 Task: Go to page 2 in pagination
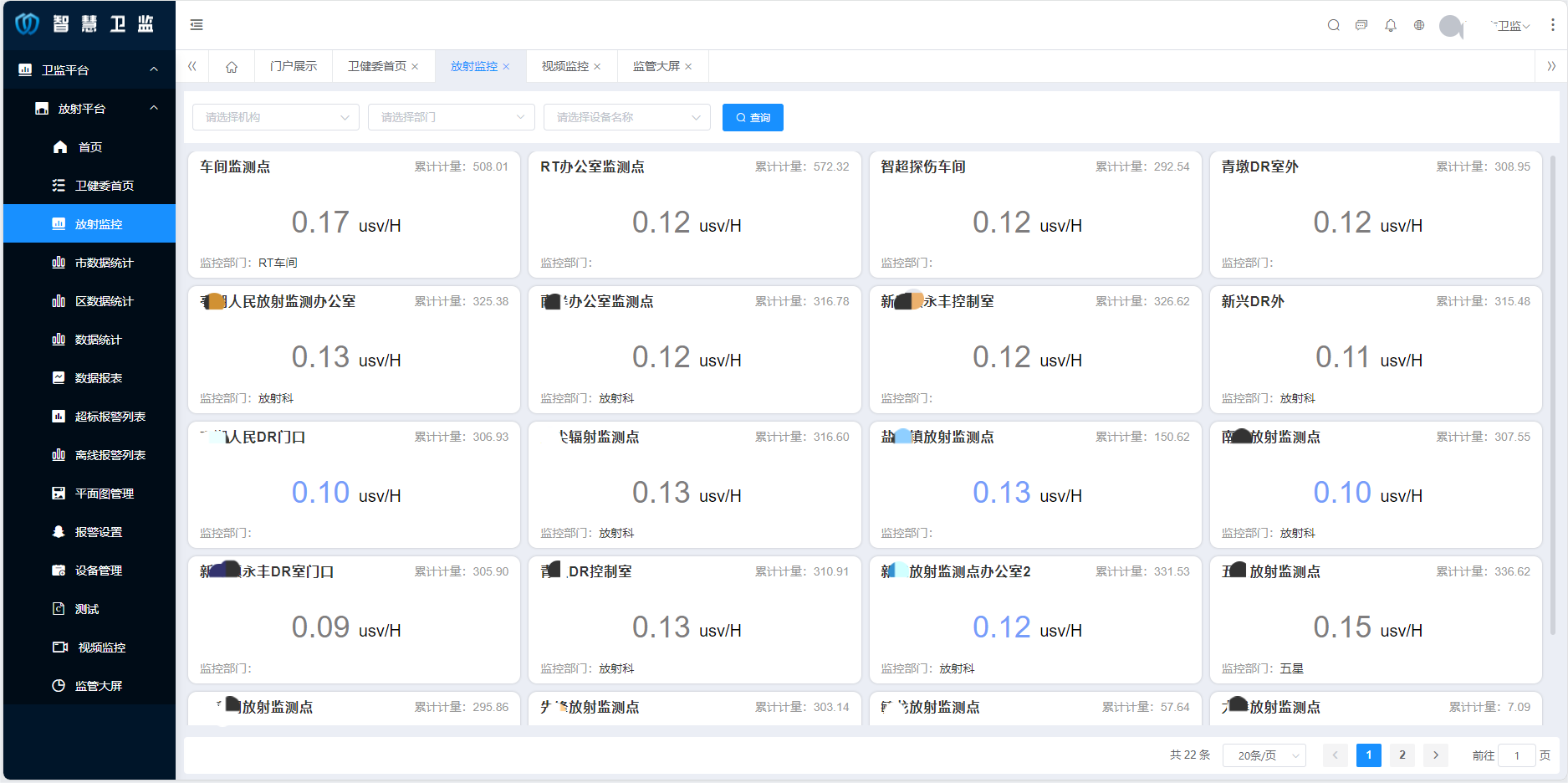pyautogui.click(x=1402, y=755)
